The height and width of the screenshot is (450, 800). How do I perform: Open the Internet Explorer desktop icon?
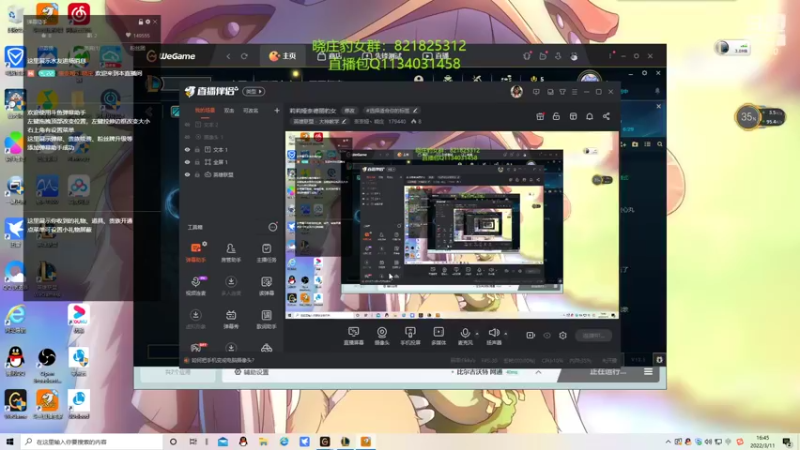[15, 318]
